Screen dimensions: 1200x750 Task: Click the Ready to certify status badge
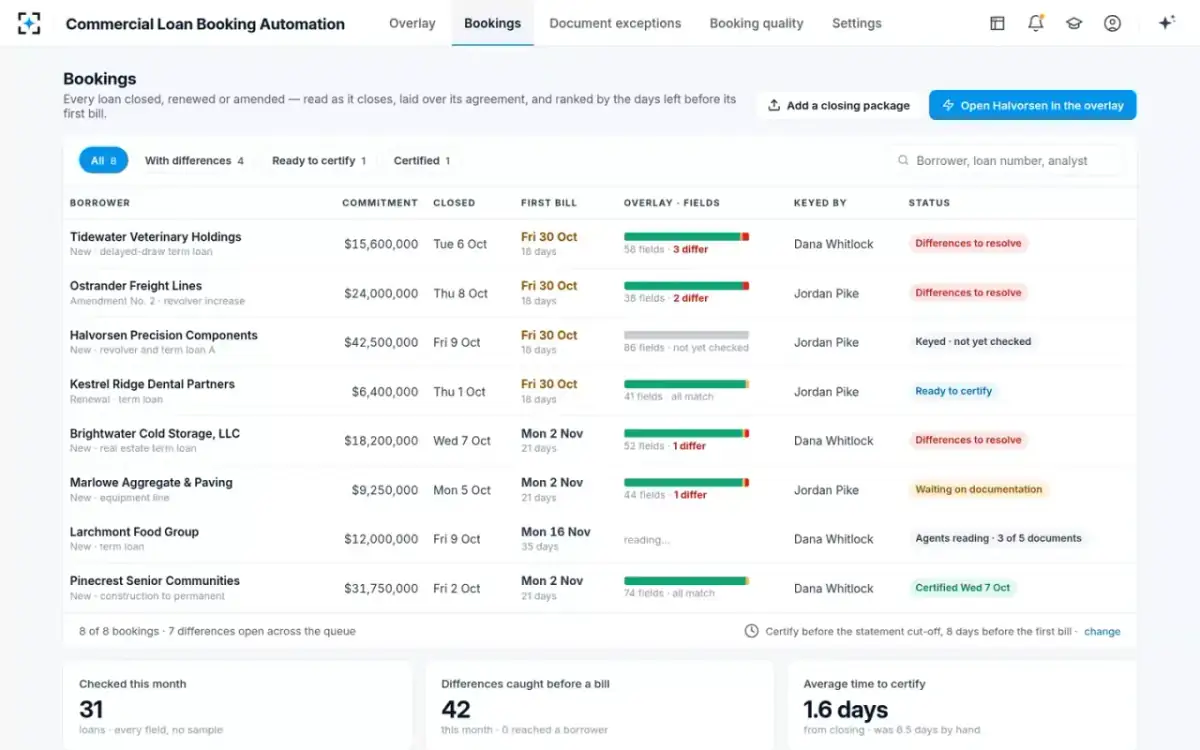pyautogui.click(x=954, y=391)
